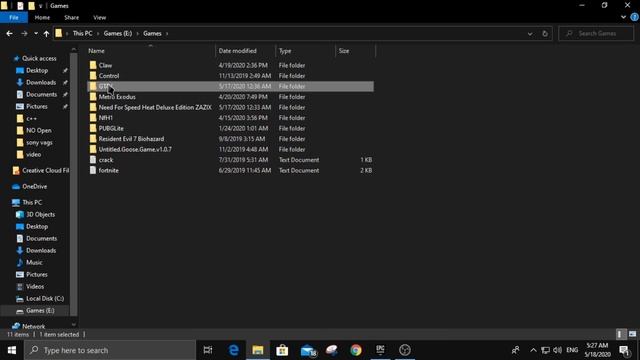Open Epic Games Launcher on taskbar
Image resolution: width=640 pixels, height=360 pixels.
[380, 350]
